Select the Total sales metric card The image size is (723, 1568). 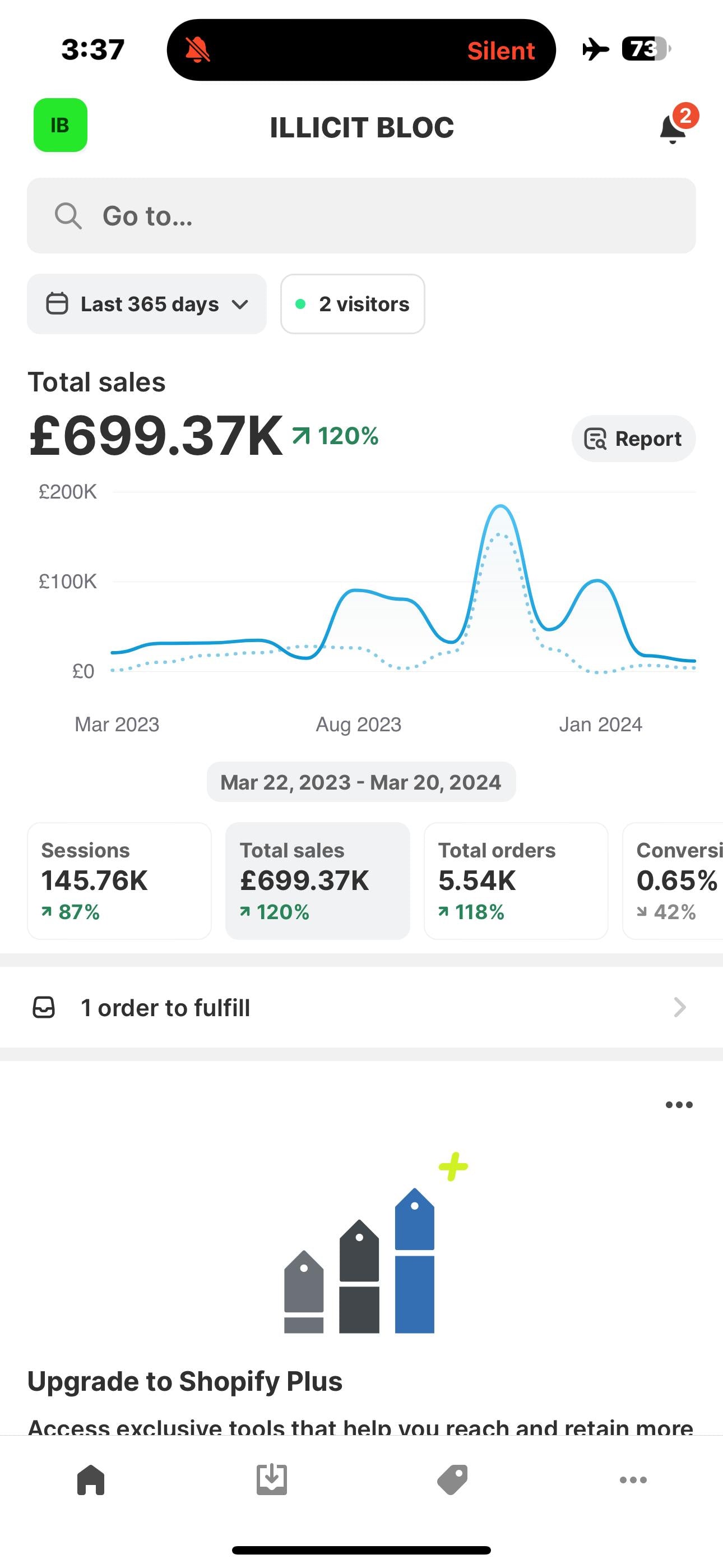[317, 881]
